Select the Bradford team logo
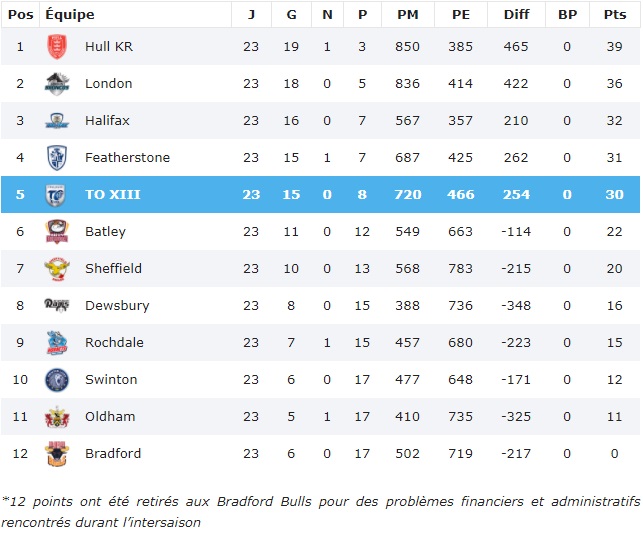643x538 pixels. [57, 454]
